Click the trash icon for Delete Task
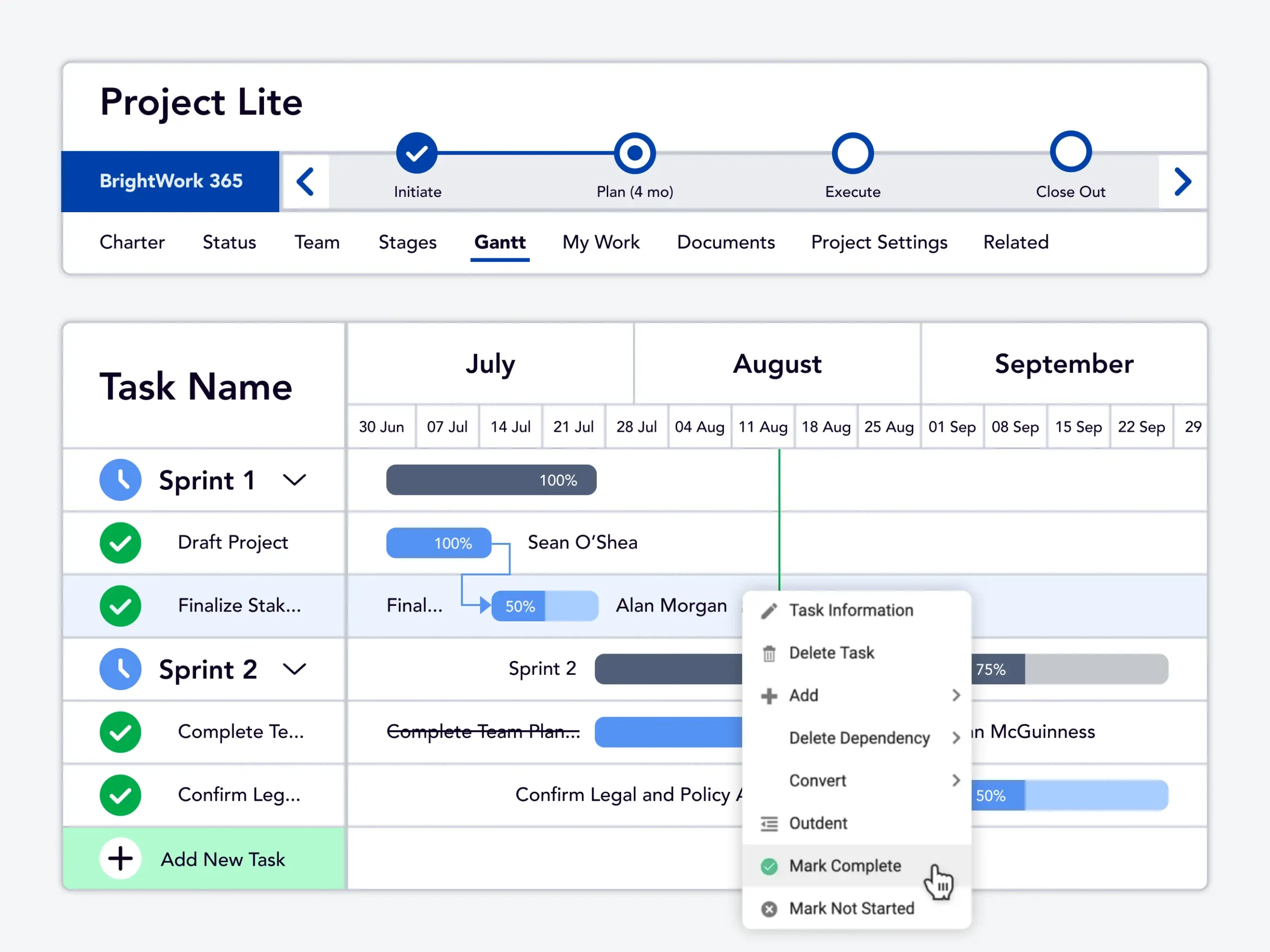Image resolution: width=1270 pixels, height=952 pixels. pyautogui.click(x=769, y=653)
